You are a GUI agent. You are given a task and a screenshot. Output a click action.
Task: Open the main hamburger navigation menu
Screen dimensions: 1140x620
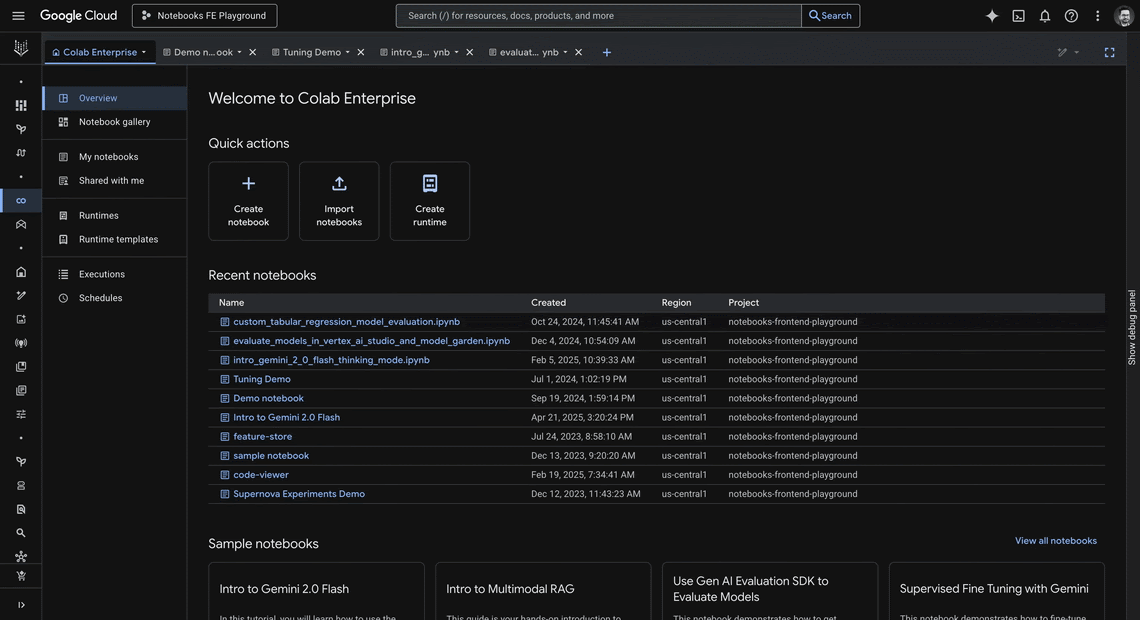[18, 15]
